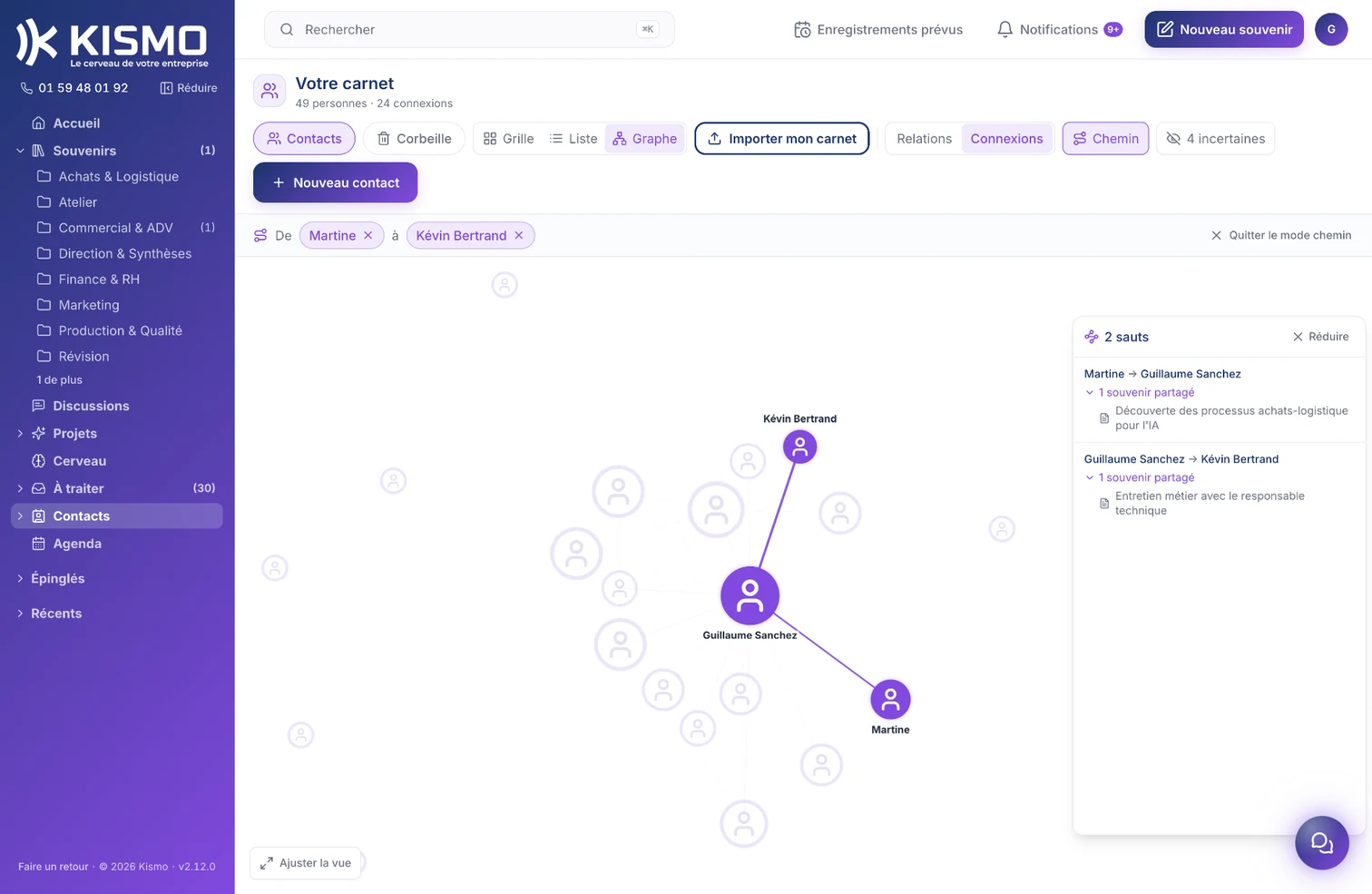Remove Kévin Bertrand from the path filter
This screenshot has height=894, width=1372.
[x=519, y=235]
